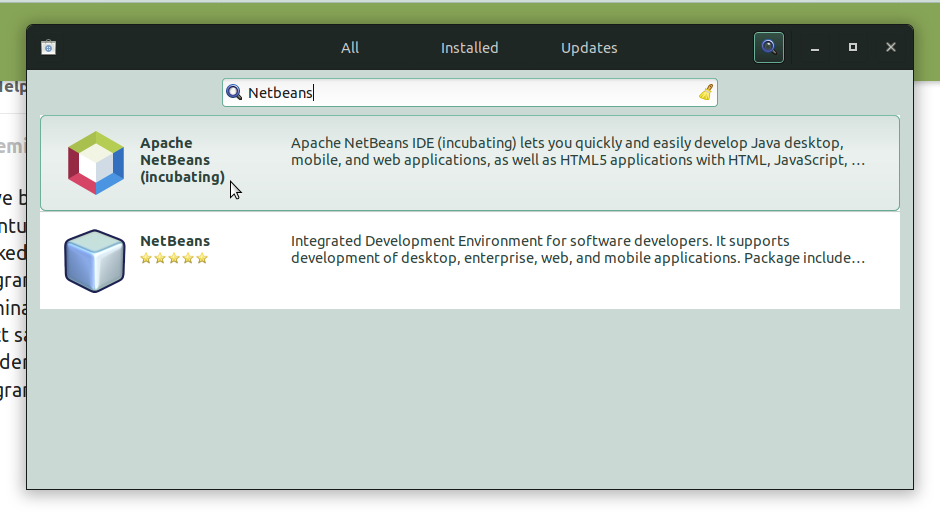Clear search text with the broom icon
The image size is (940, 518).
(706, 92)
